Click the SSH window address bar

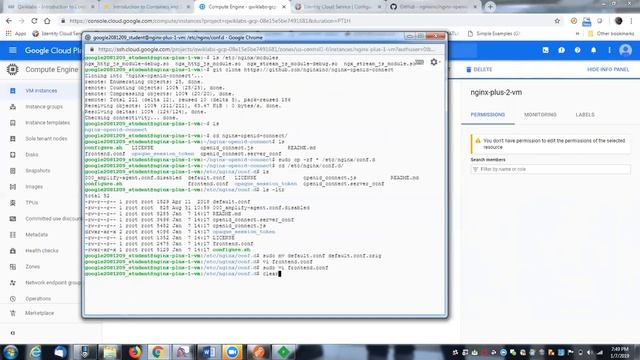pos(265,49)
